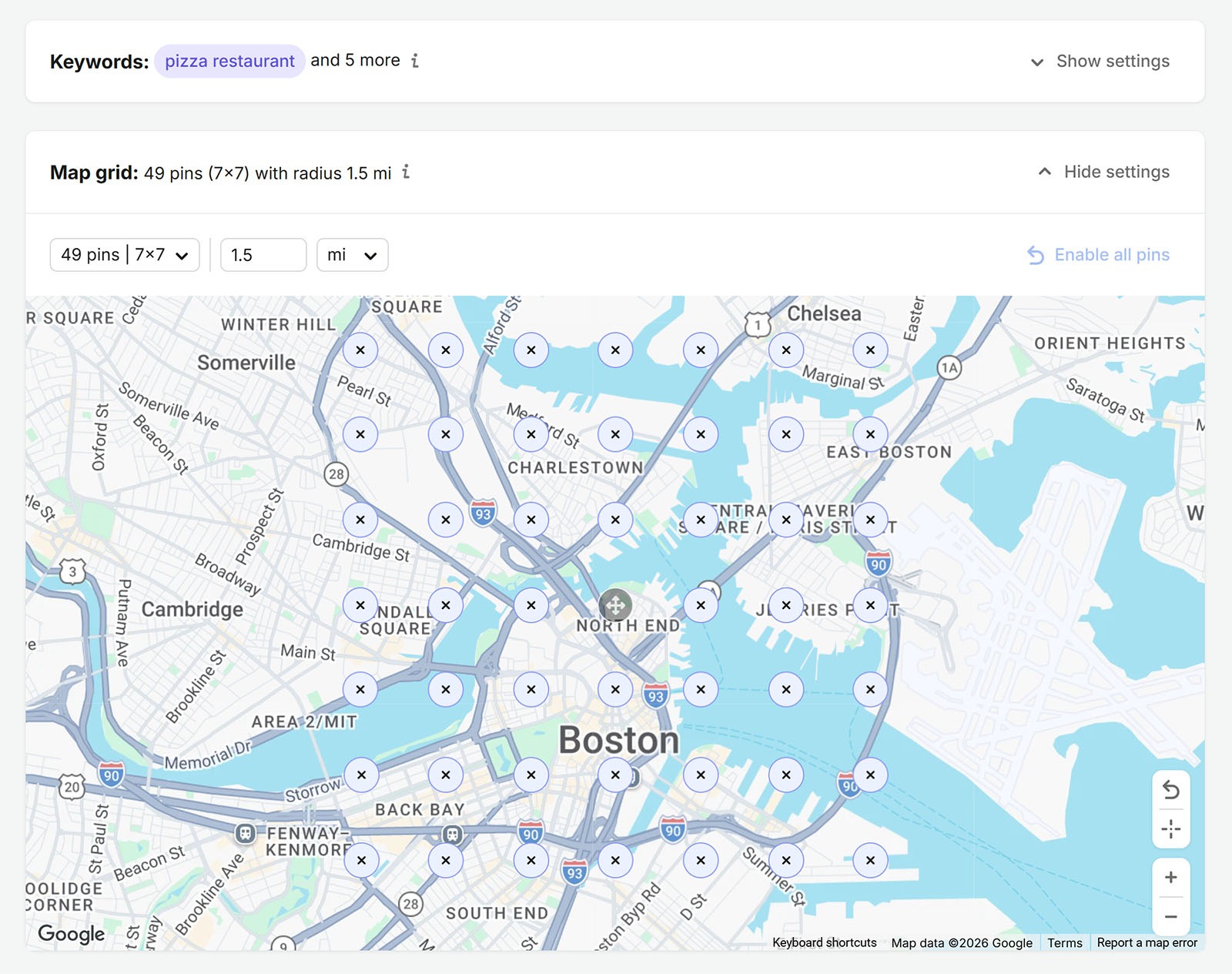Zoom out the map with minus button
This screenshot has height=974, width=1232.
(1170, 916)
